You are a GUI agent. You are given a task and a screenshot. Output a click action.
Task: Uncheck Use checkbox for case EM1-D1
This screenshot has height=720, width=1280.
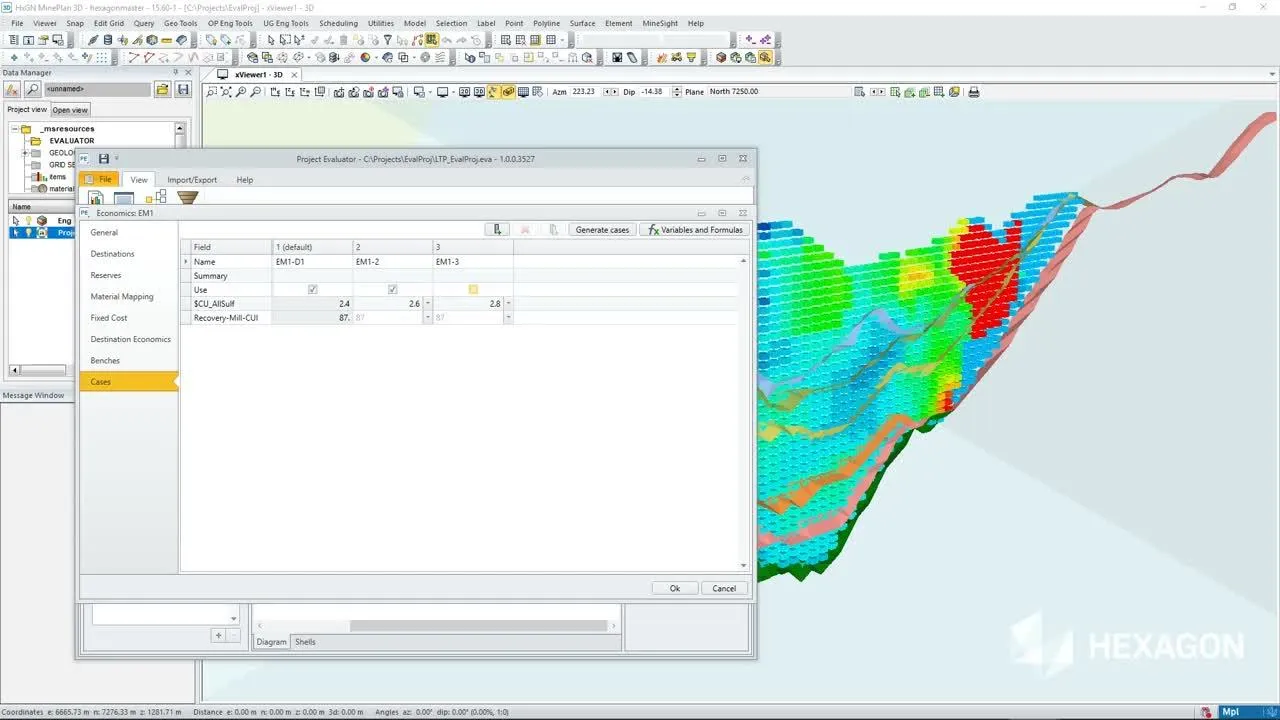point(313,290)
